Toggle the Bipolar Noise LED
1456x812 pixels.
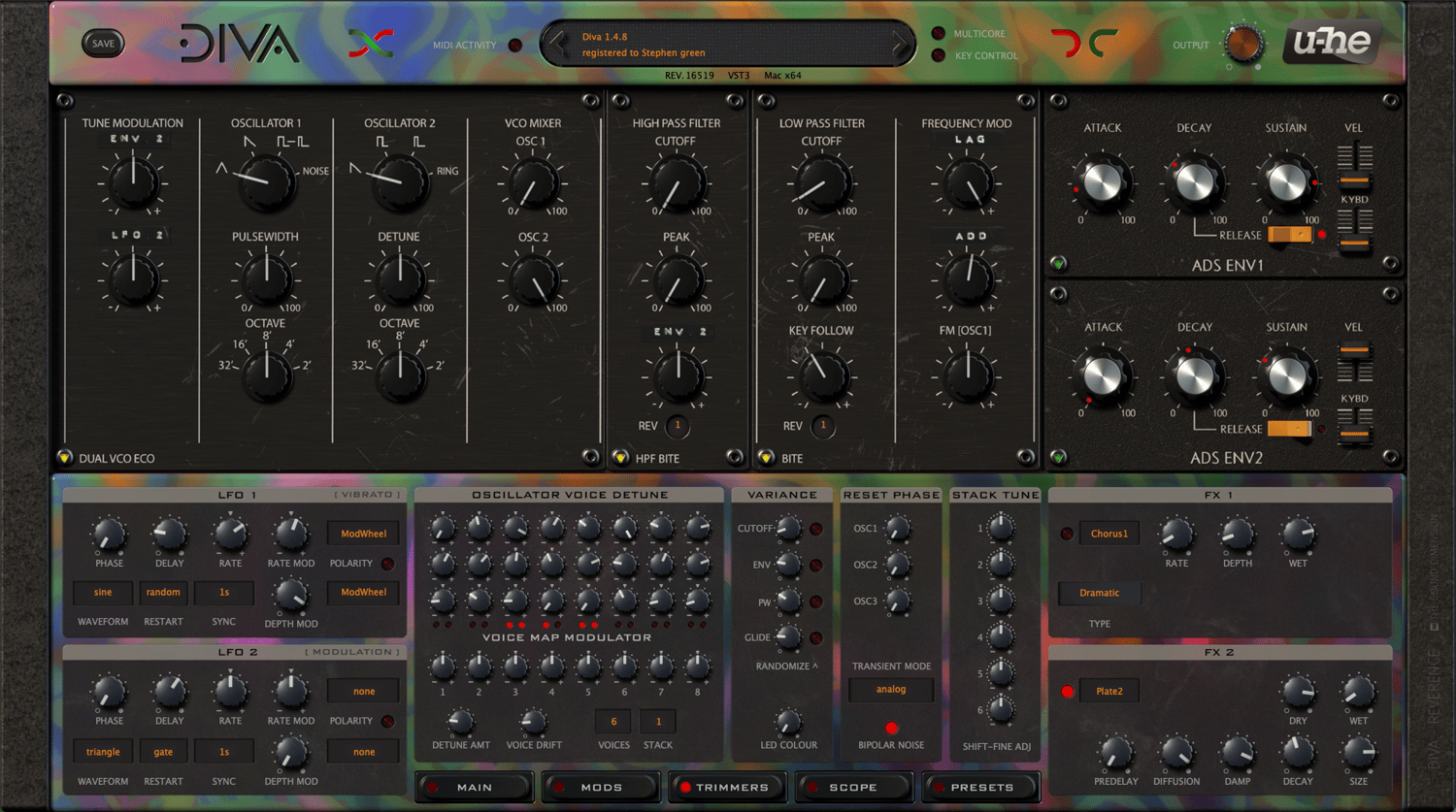pos(891,728)
